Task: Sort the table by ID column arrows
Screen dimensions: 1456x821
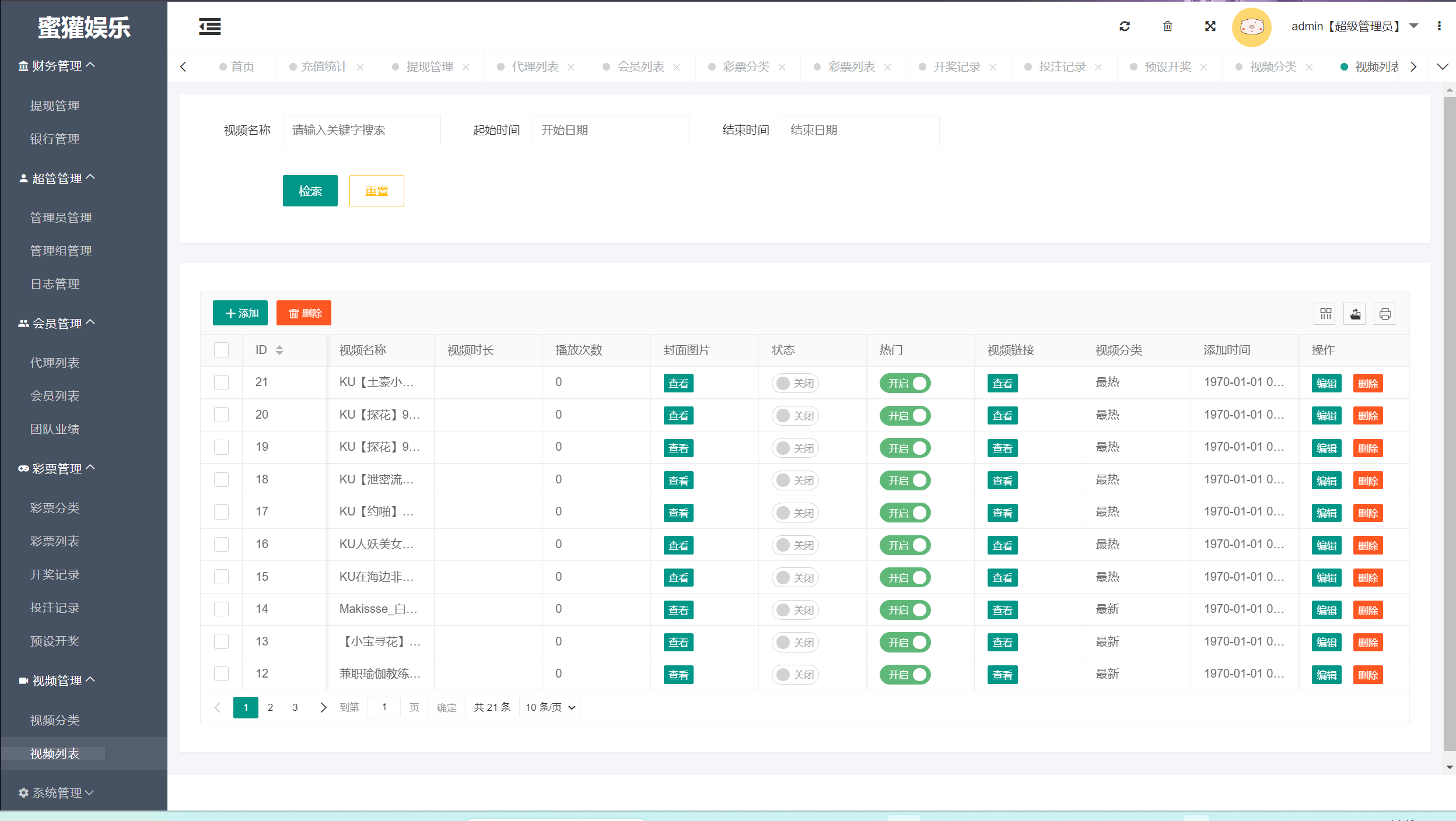Action: point(279,350)
